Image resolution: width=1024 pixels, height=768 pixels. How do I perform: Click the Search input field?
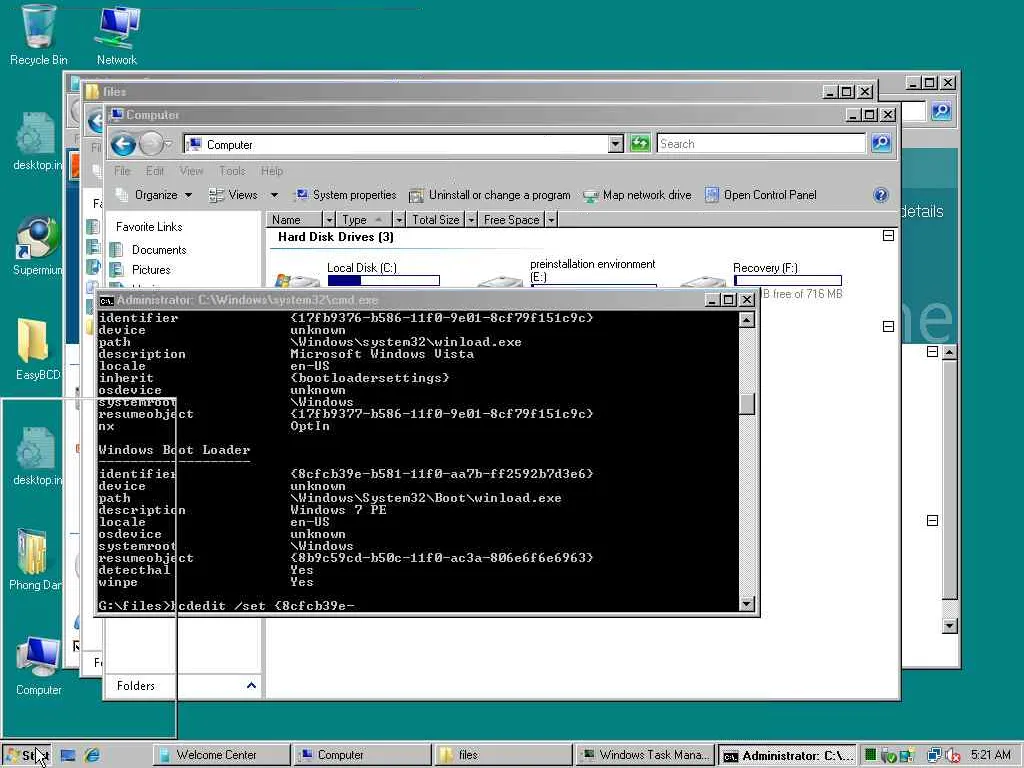coord(761,144)
